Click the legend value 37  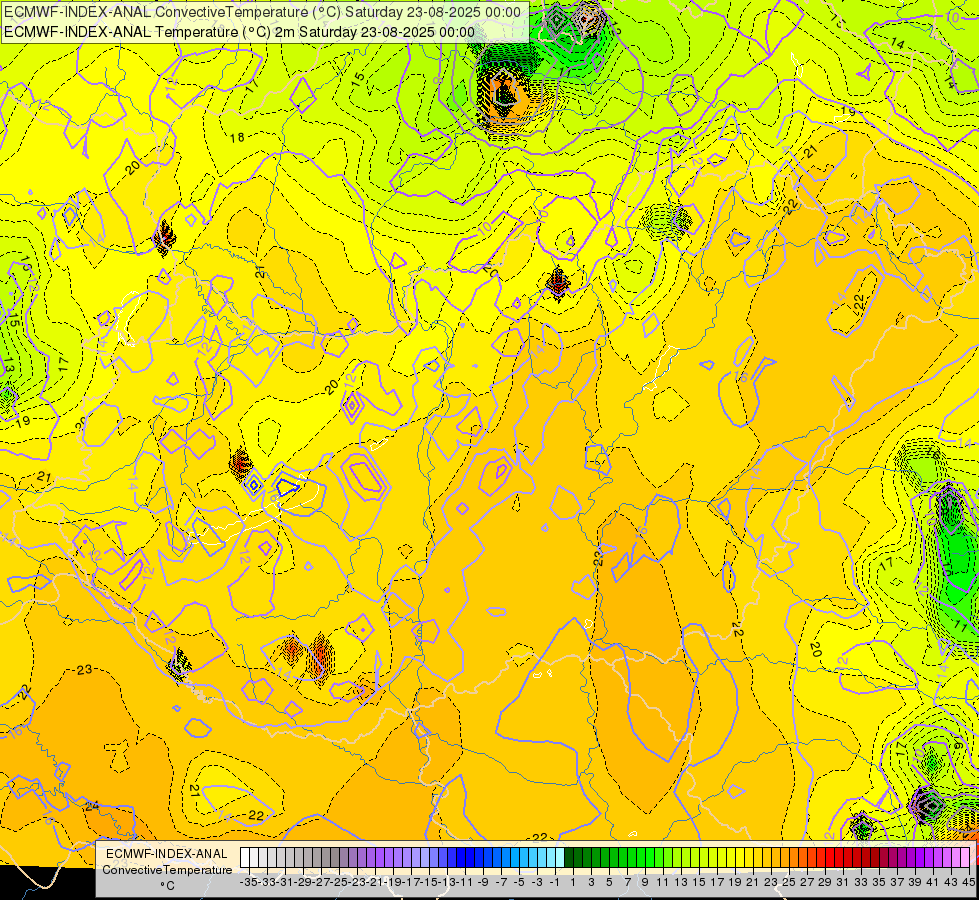(897, 883)
